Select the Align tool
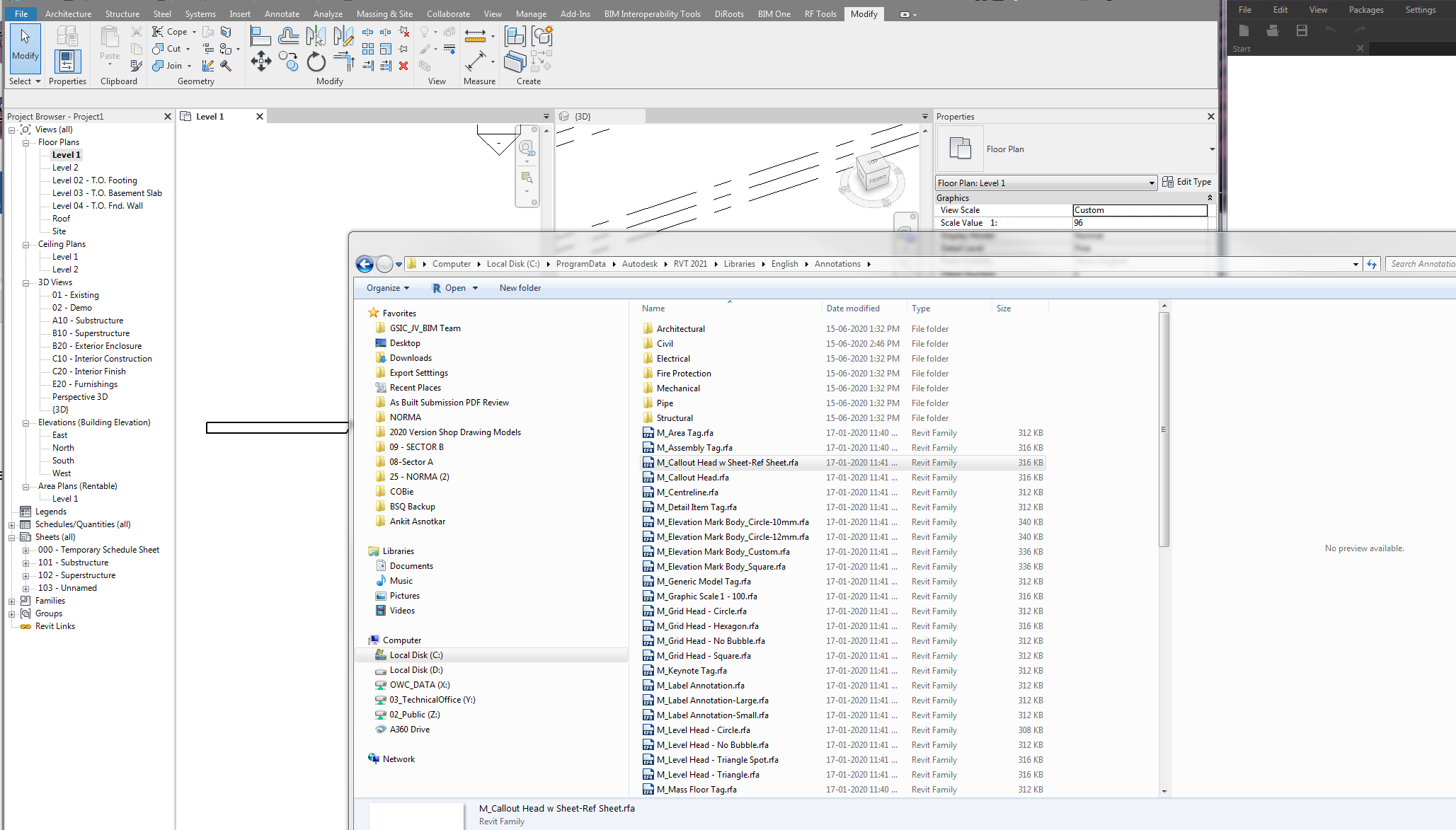1456x830 pixels. pos(261,35)
